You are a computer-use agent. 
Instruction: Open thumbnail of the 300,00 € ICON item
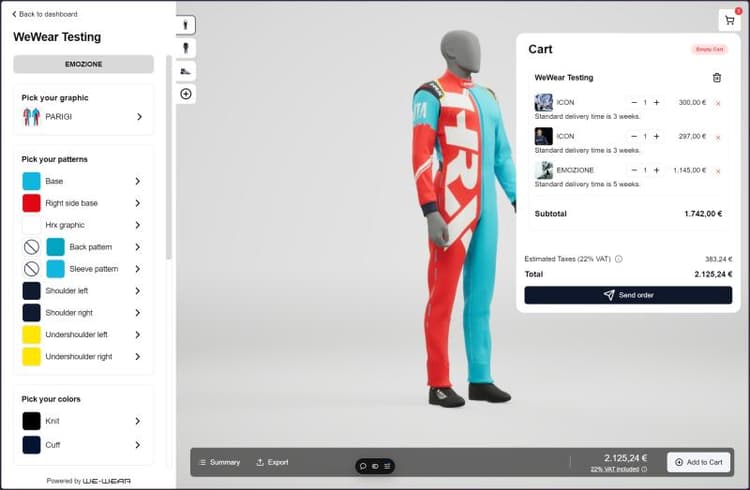(x=543, y=102)
